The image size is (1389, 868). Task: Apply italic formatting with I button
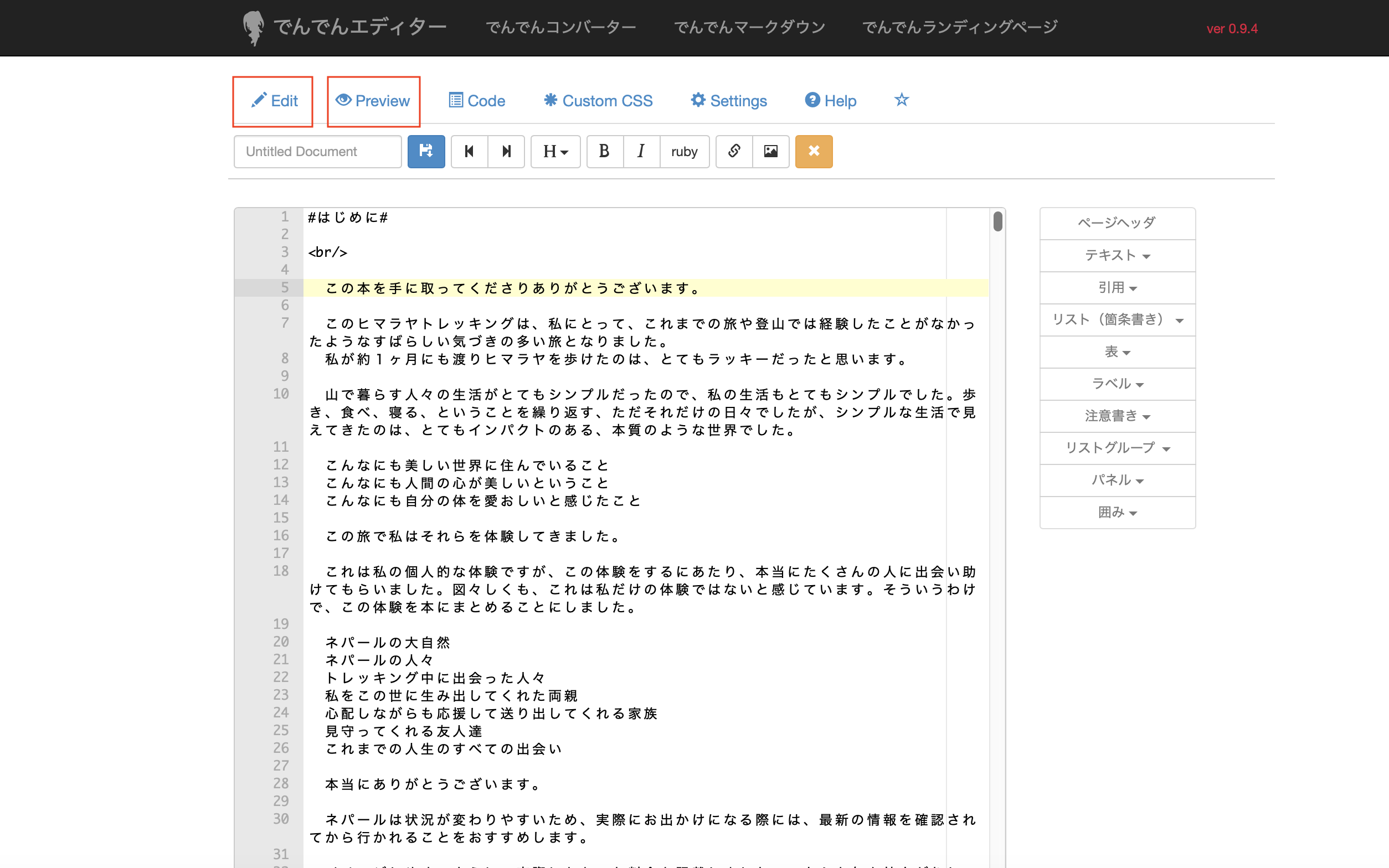point(641,151)
